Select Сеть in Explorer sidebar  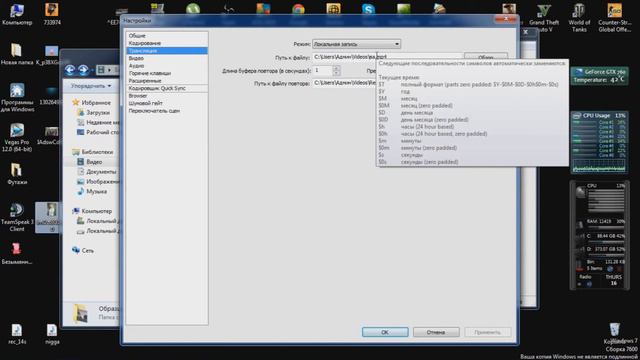point(87,251)
